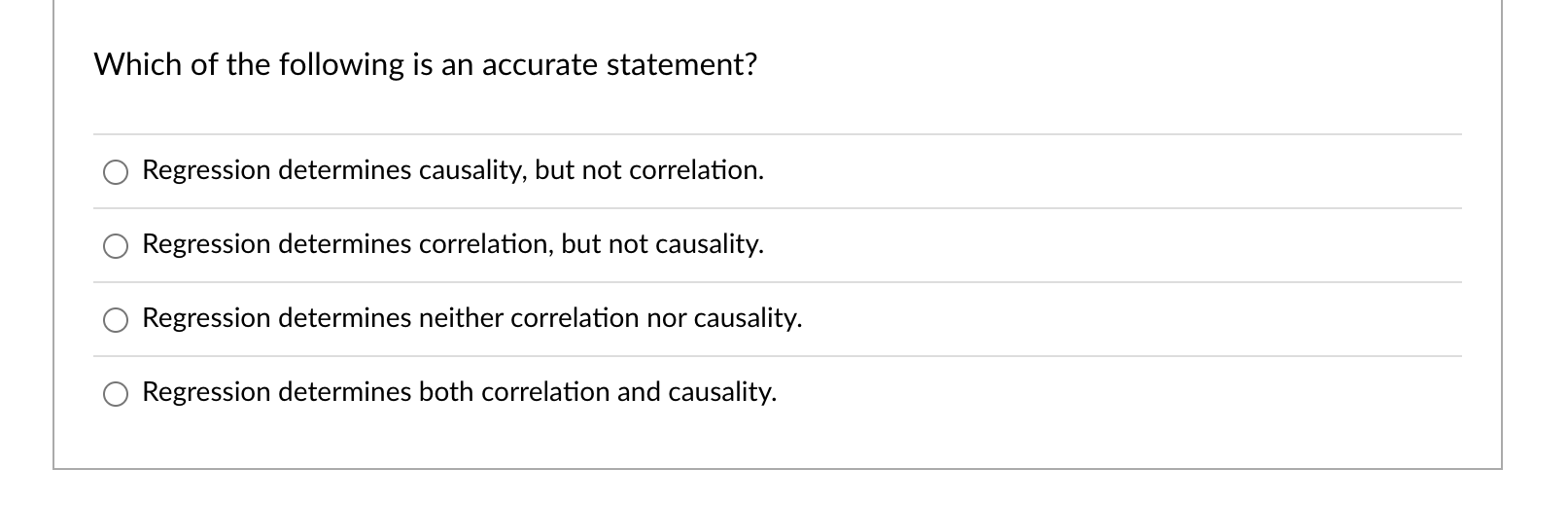Click 'Regression' in the first answer option
Viewport: 1568px width, 505px height.
point(206,170)
